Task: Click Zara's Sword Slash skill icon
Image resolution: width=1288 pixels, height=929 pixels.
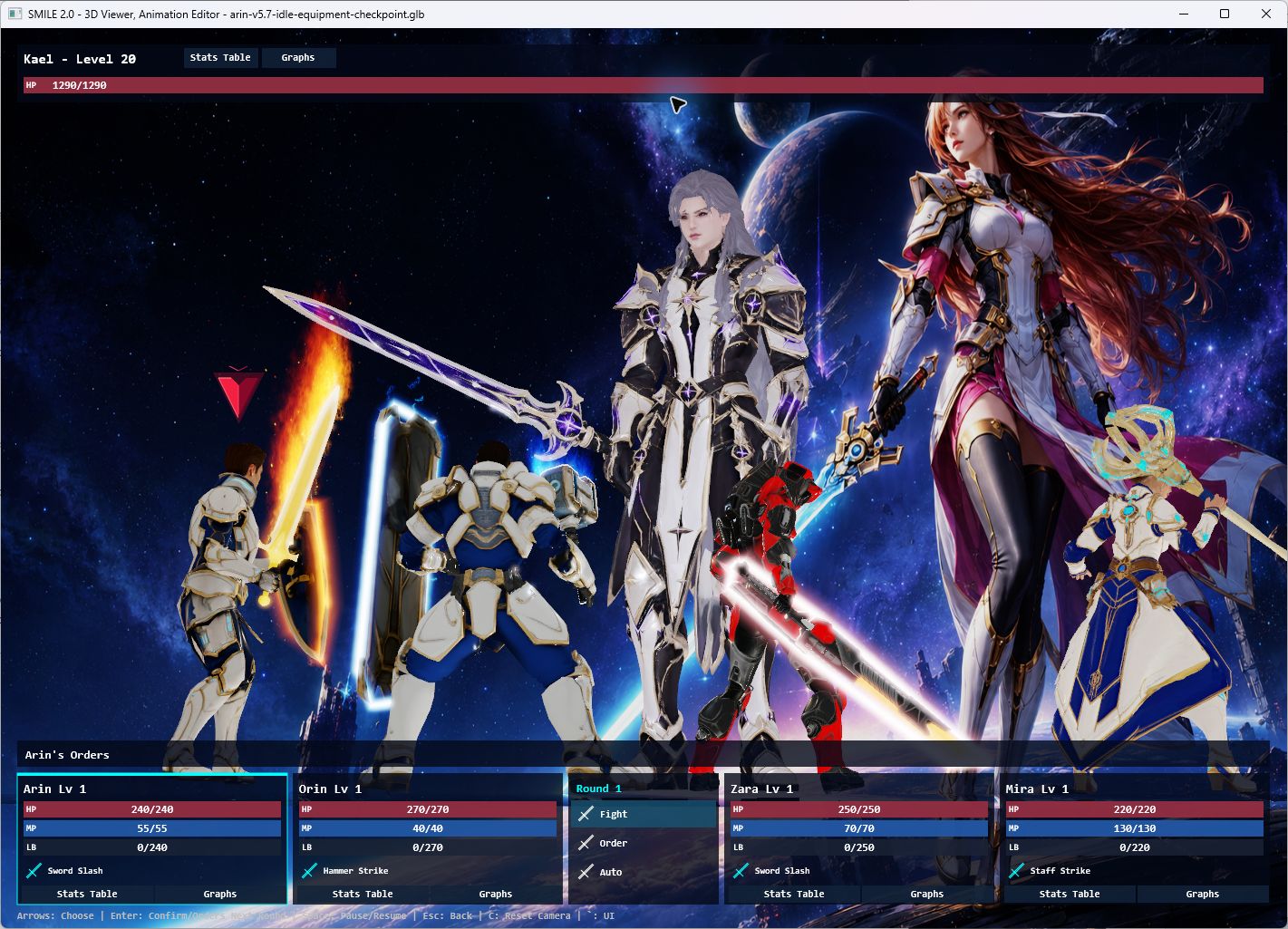Action: (741, 870)
